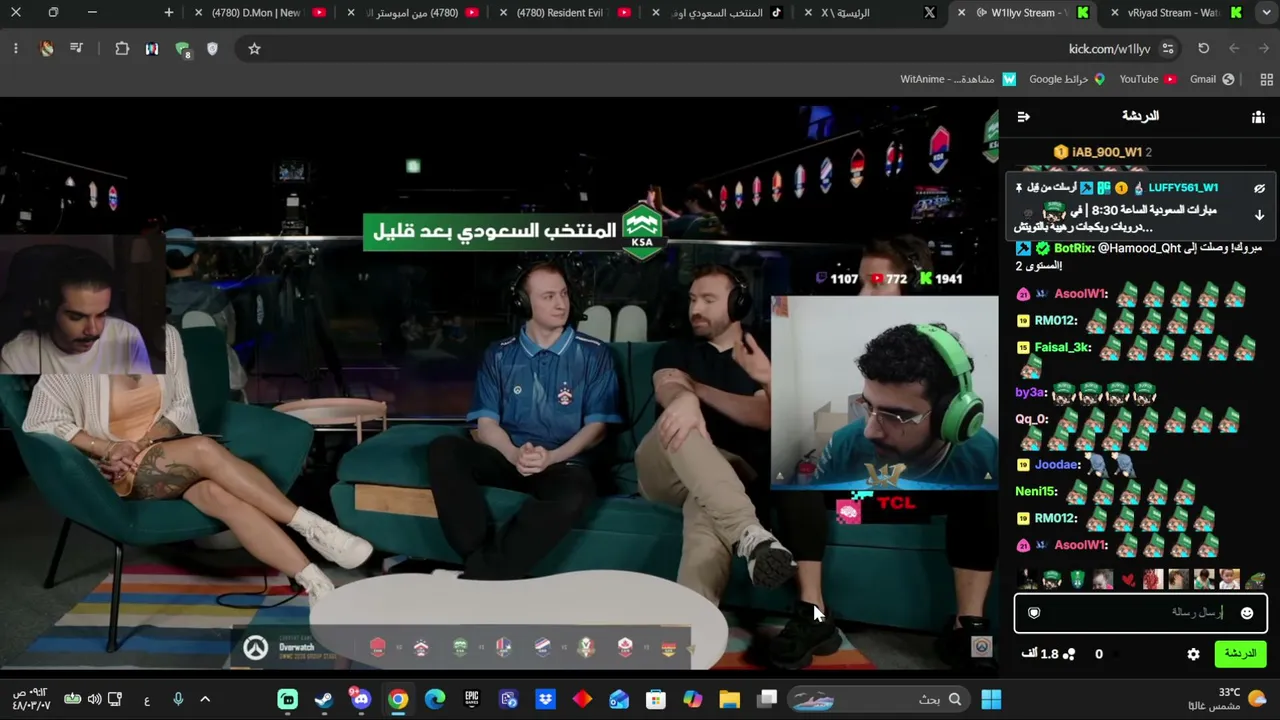Open the media controls icon in the toolbar
This screenshot has width=1280, height=720.
(76, 49)
